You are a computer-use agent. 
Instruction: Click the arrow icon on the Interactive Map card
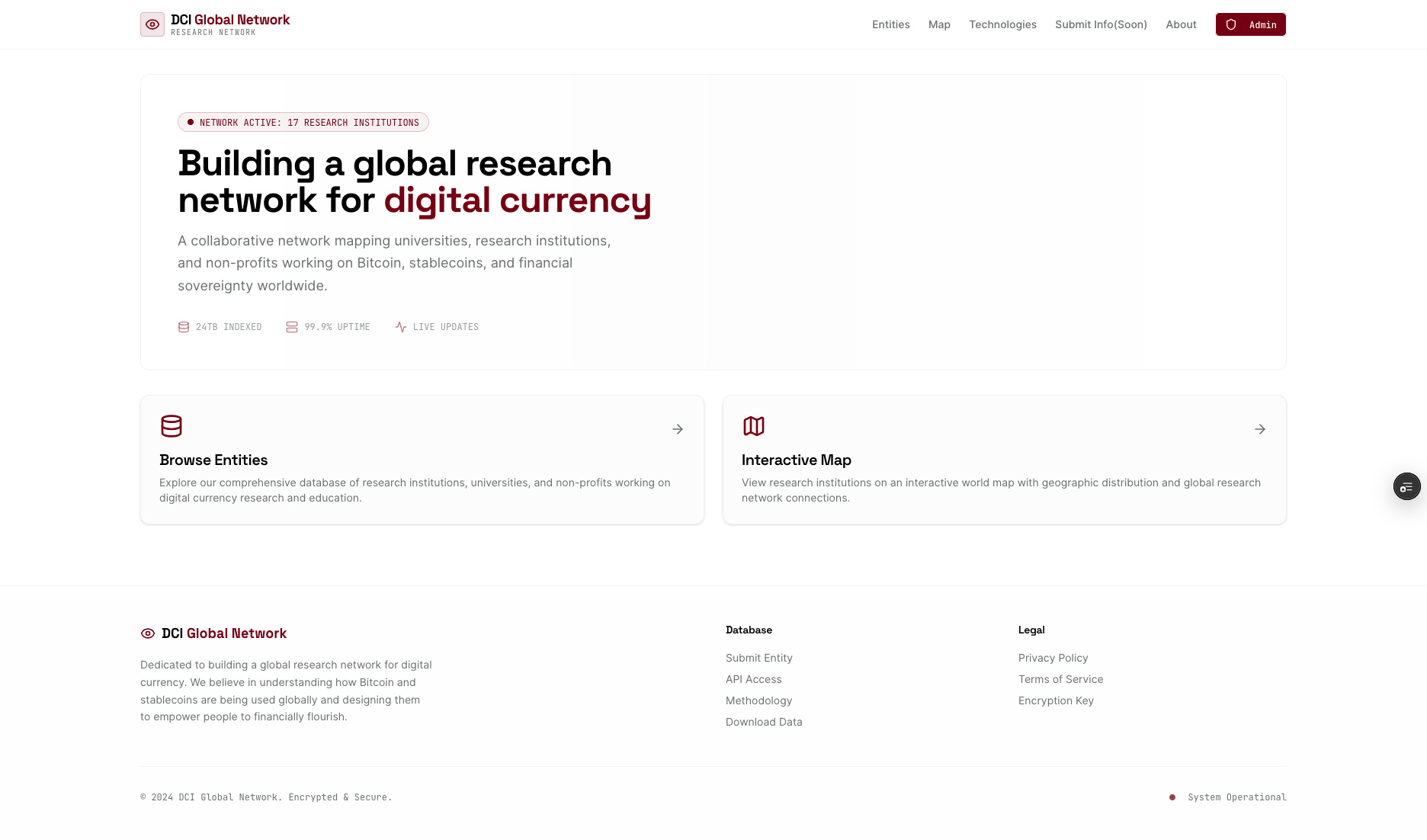pyautogui.click(x=1260, y=428)
